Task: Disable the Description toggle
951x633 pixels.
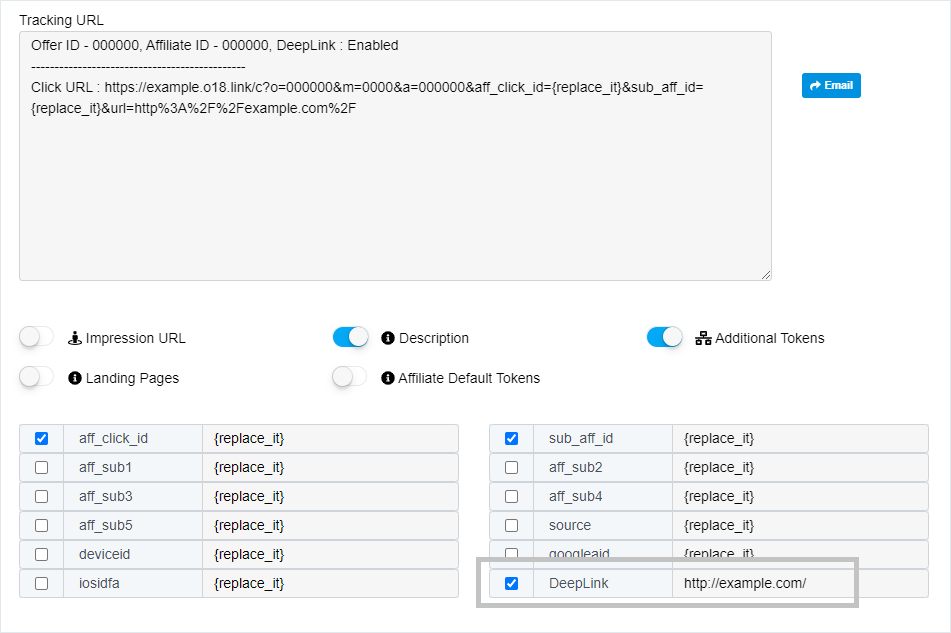Action: tap(350, 337)
